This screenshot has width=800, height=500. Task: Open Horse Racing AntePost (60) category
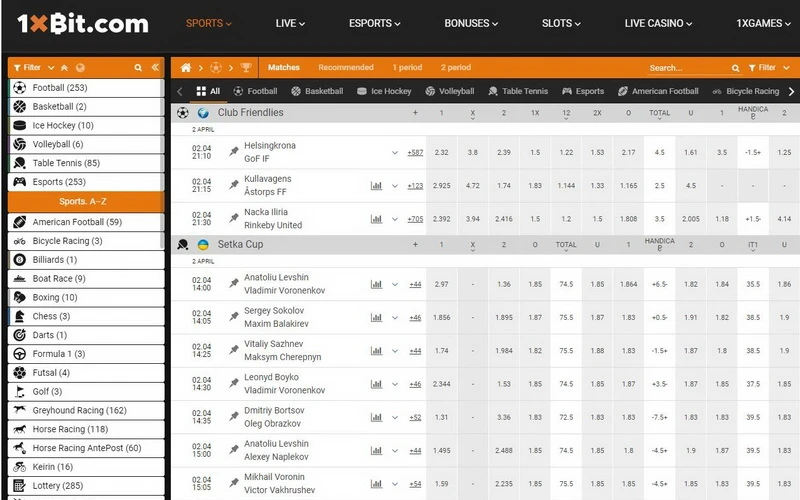(86, 448)
